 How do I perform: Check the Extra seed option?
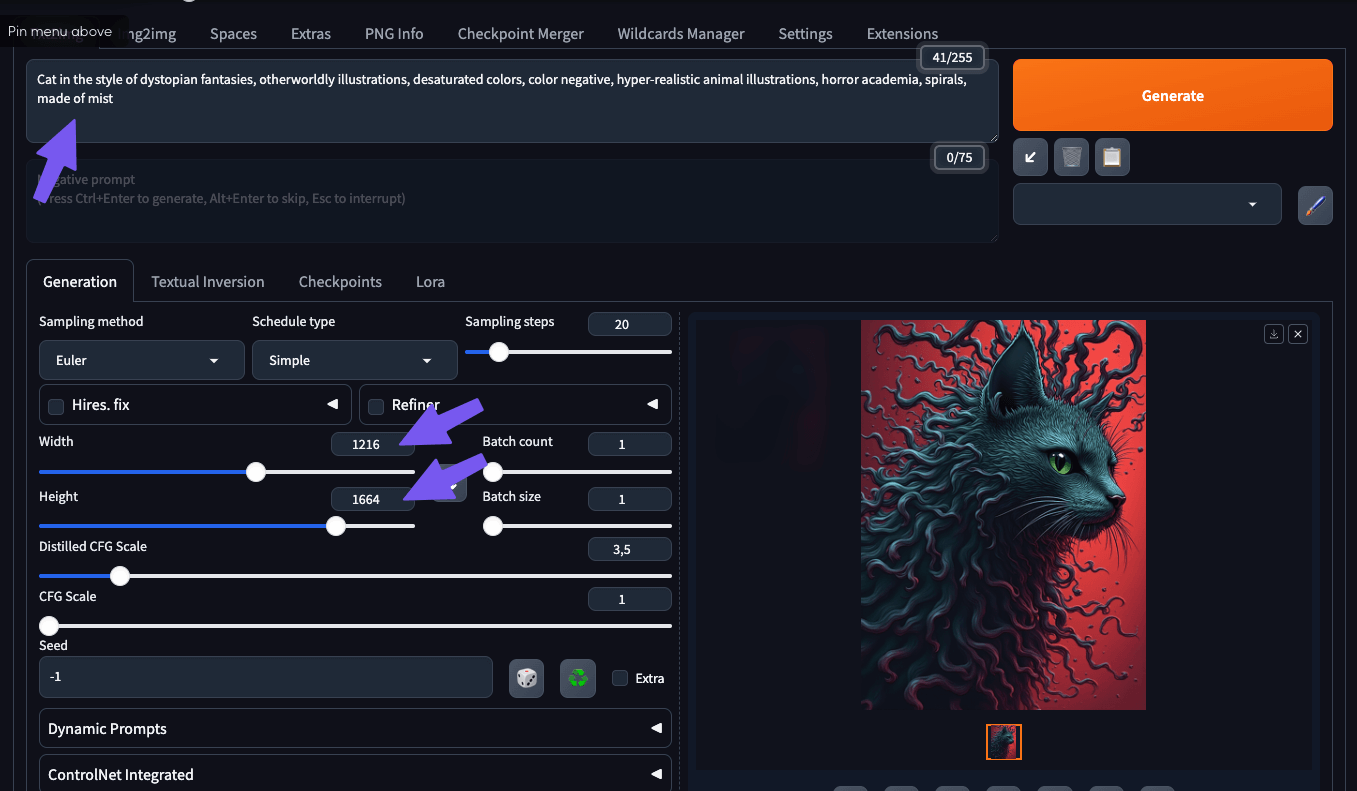619,677
